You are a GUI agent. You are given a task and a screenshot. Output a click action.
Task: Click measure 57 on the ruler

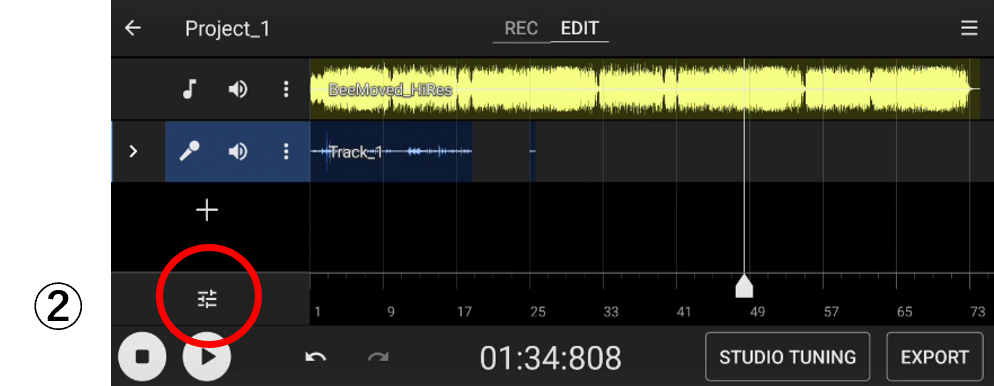coord(831,312)
